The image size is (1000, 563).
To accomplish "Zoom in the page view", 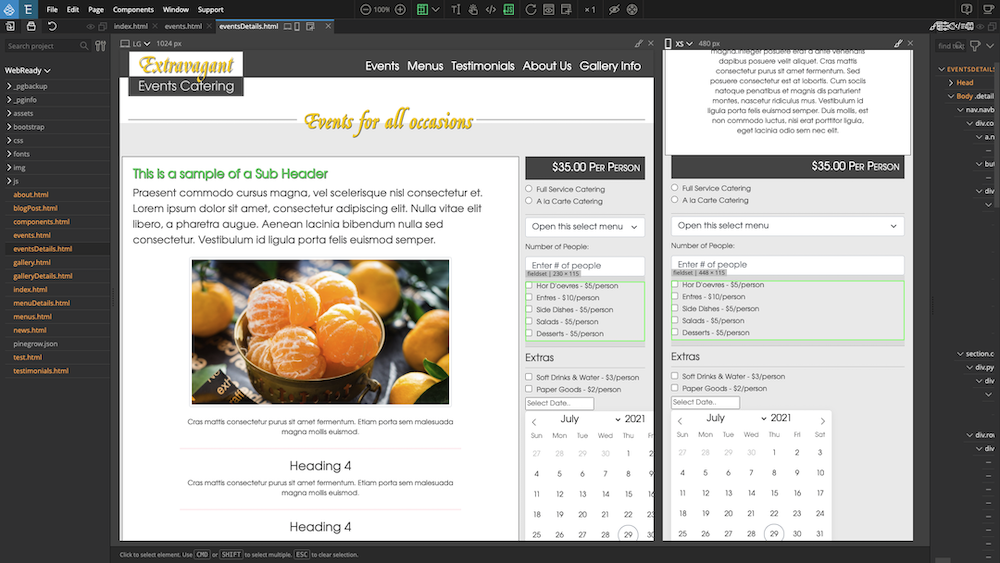I will 400,9.
